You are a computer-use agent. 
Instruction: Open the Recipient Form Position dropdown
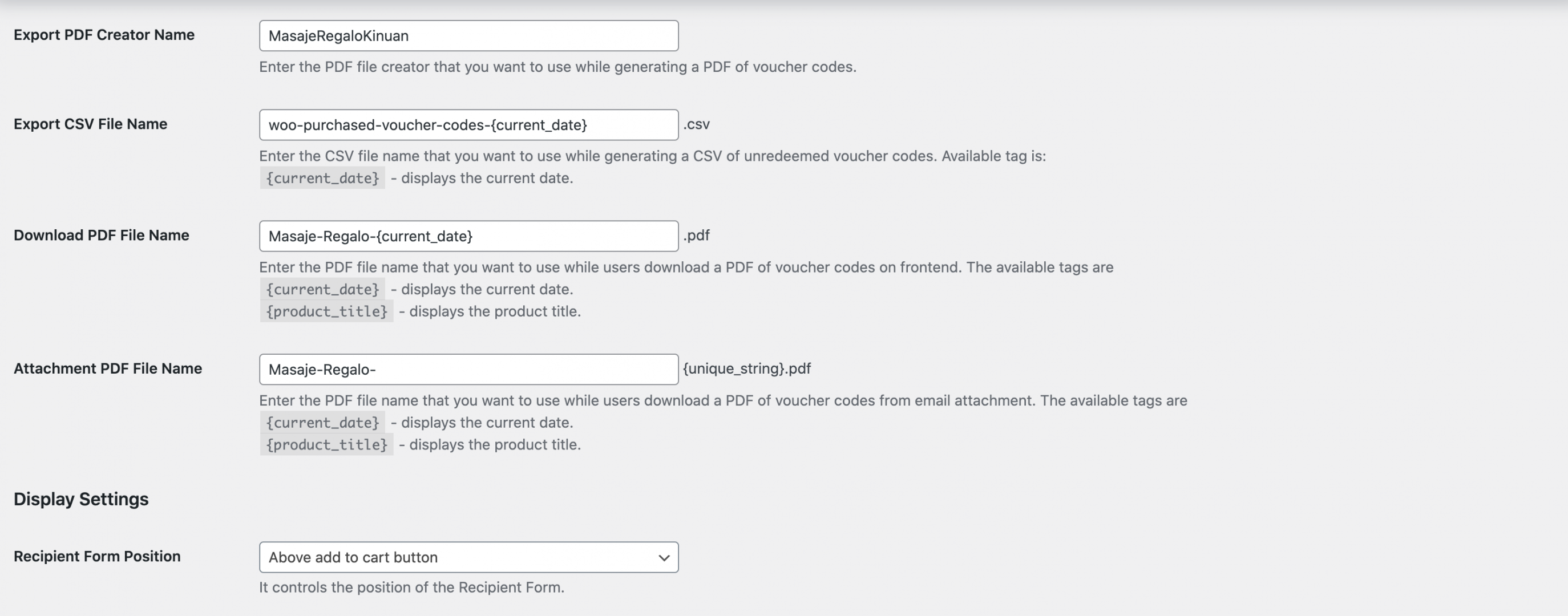coord(468,558)
